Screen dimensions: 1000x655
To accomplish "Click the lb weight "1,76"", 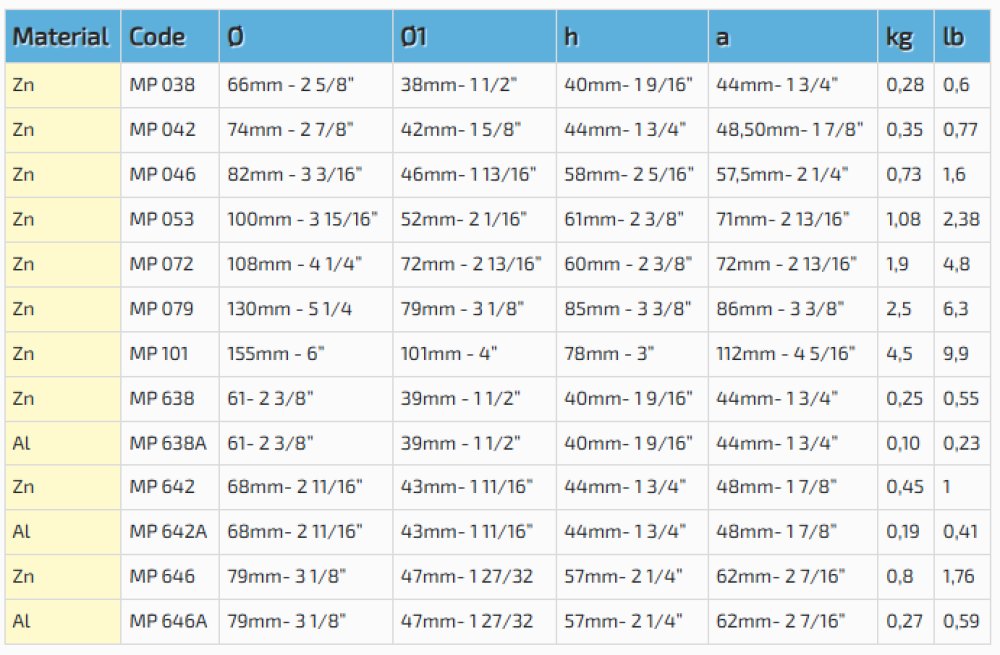I will pyautogui.click(x=959, y=576).
